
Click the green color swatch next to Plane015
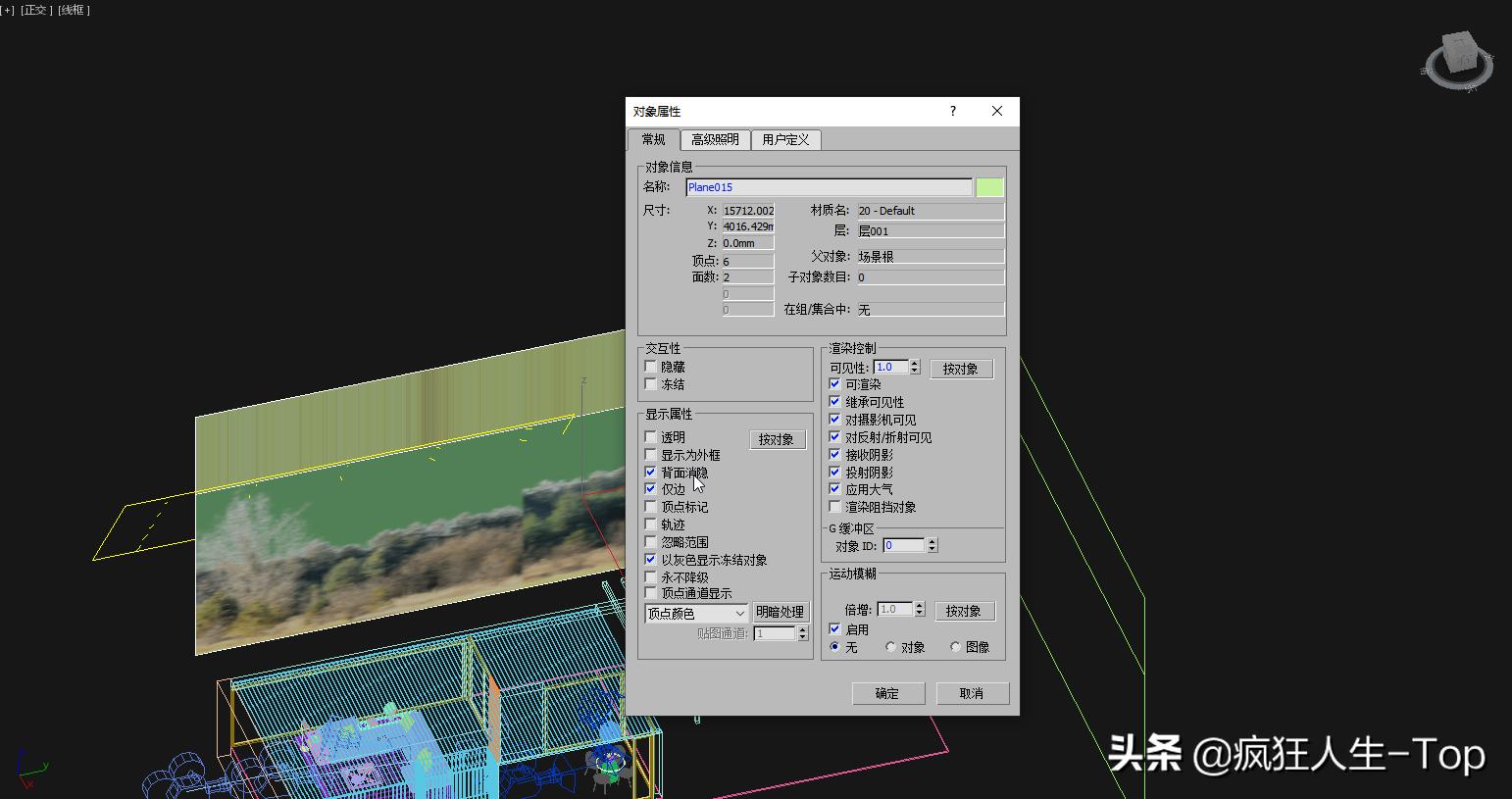989,186
